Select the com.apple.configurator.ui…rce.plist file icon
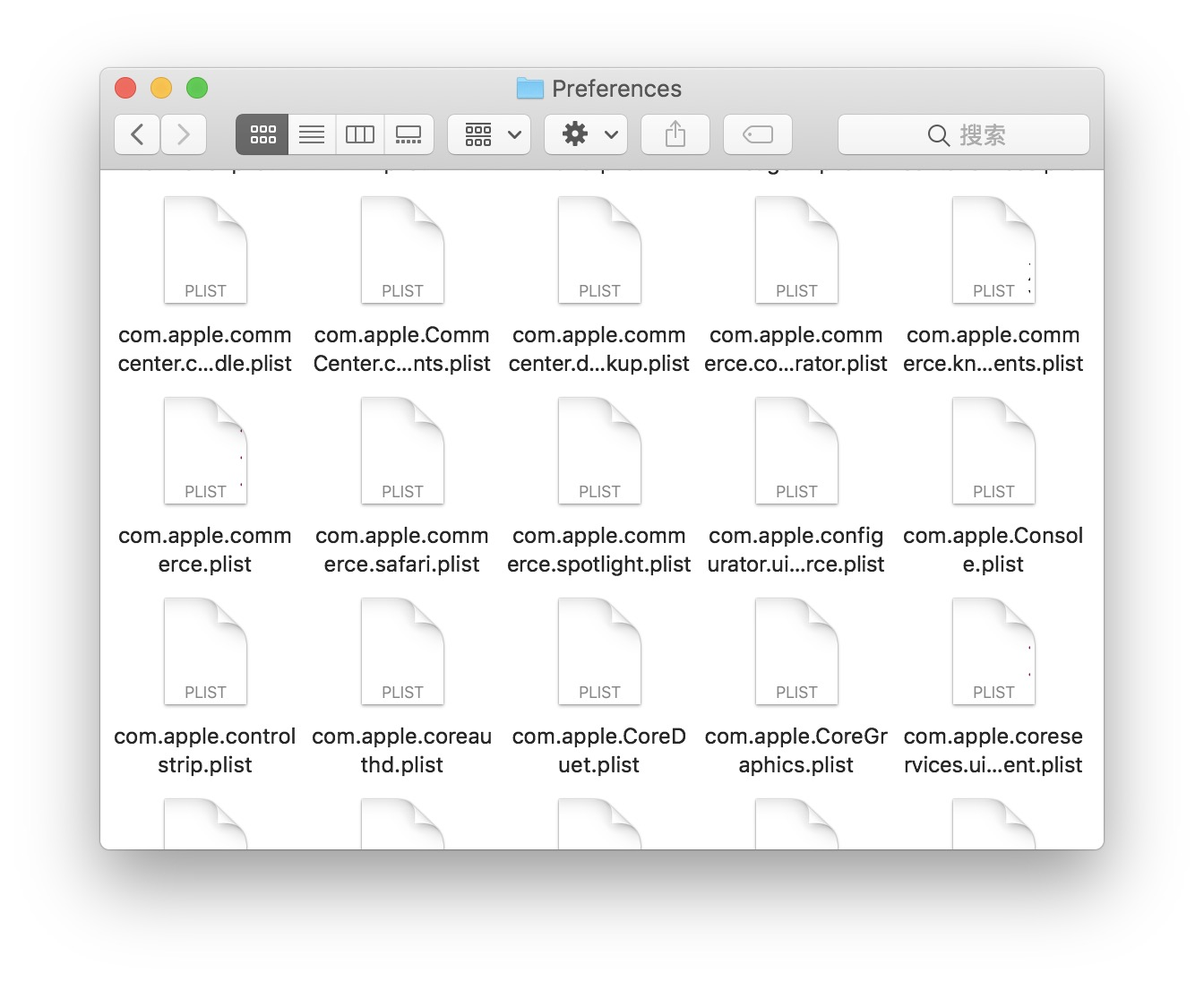 pos(796,451)
